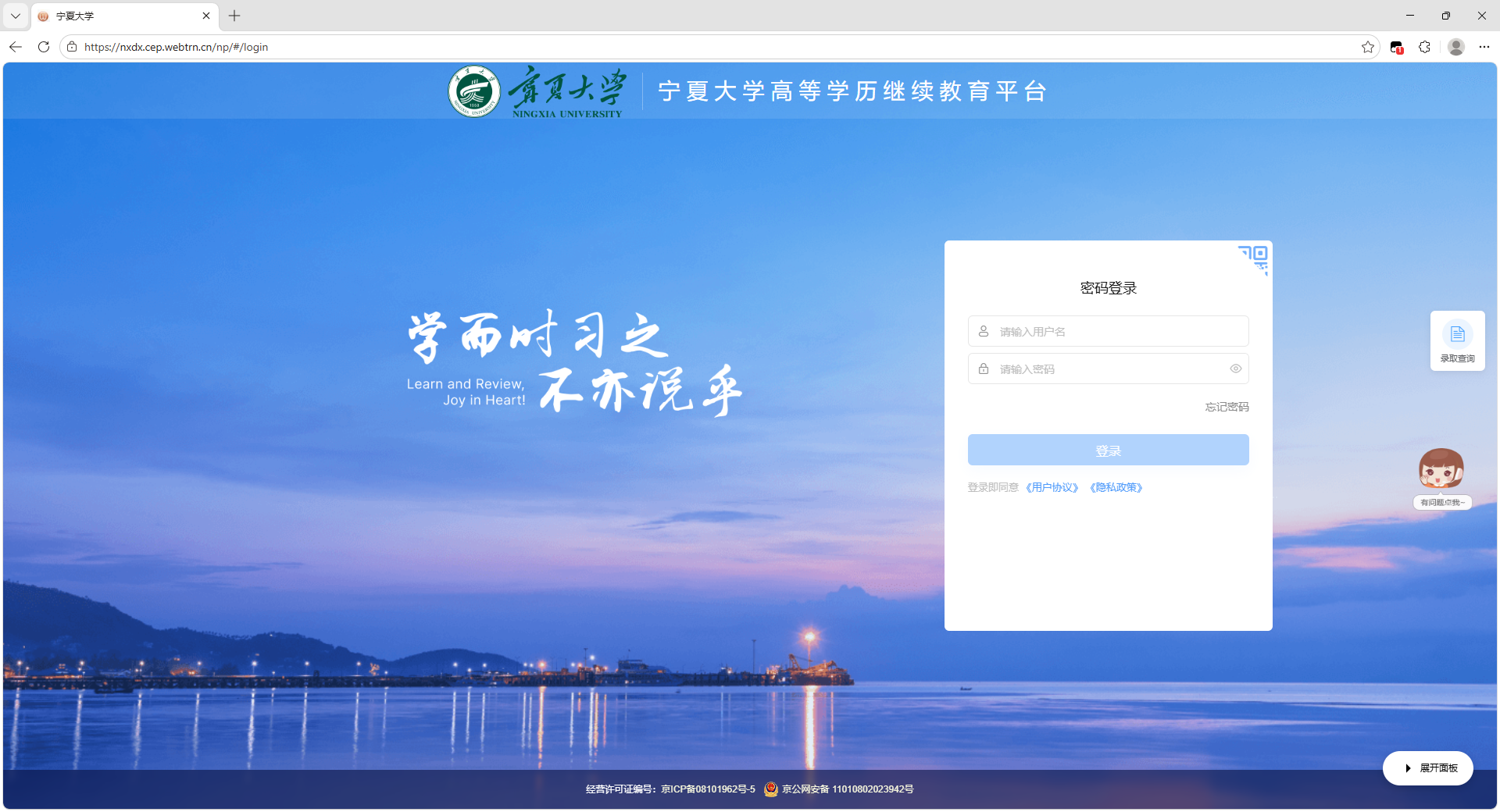Viewport: 1500px width, 812px height.
Task: Expand the 展开面板 panel
Action: tap(1428, 768)
